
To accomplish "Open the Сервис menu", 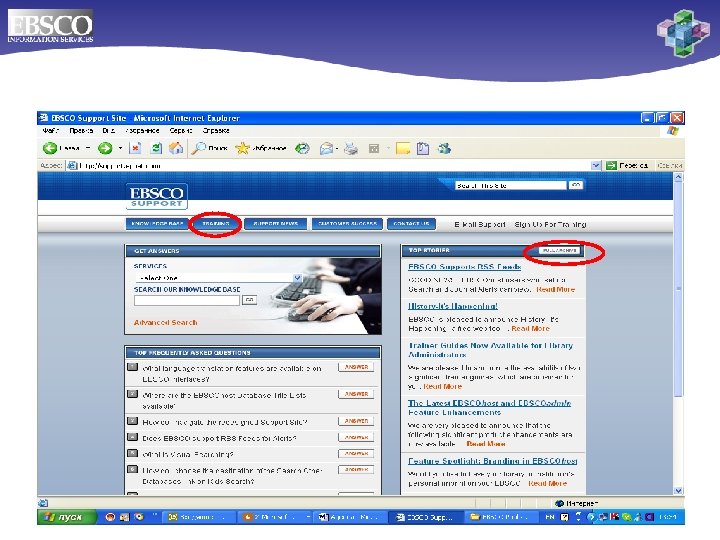I will pyautogui.click(x=180, y=131).
